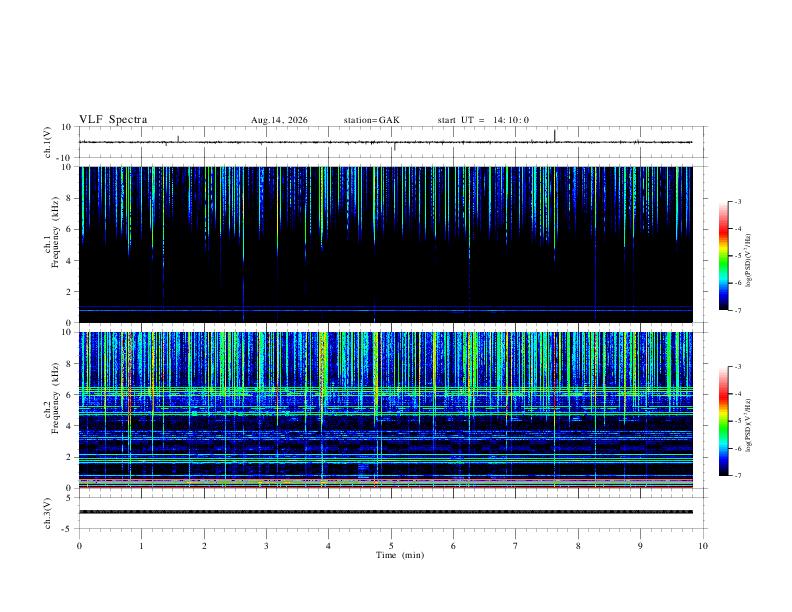This screenshot has width=792, height=612.
Task: Click the station=GAK label
Action: 371,120
